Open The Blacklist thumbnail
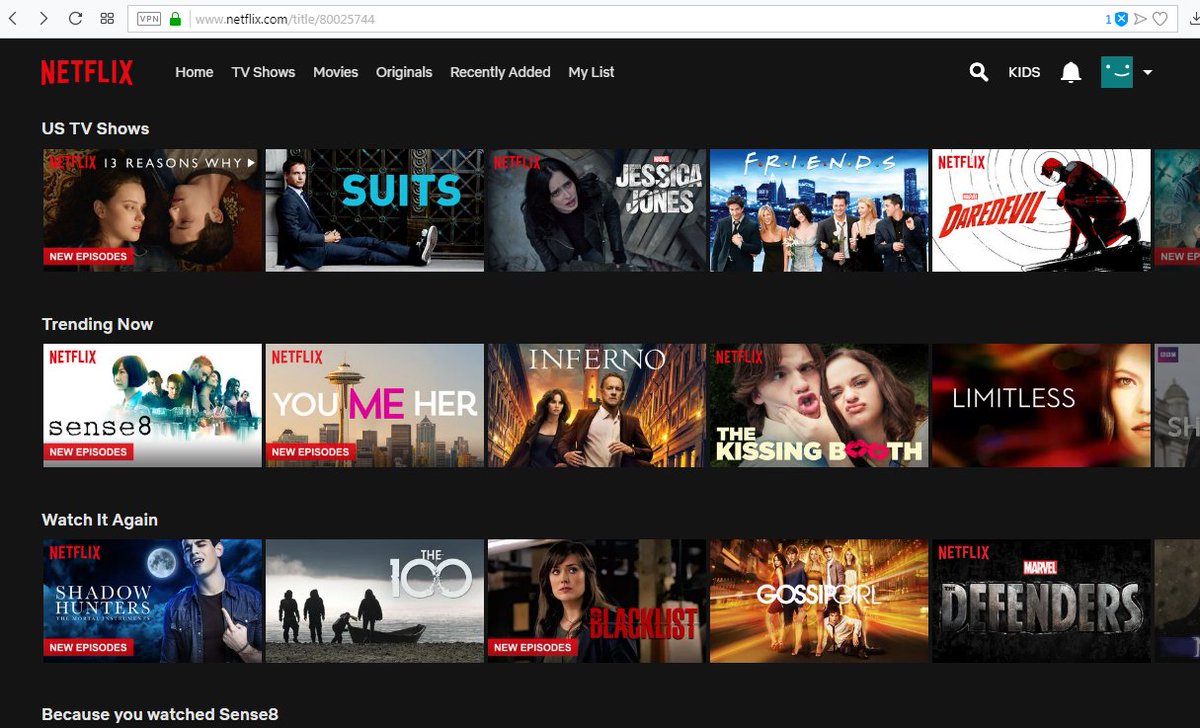 [597, 601]
